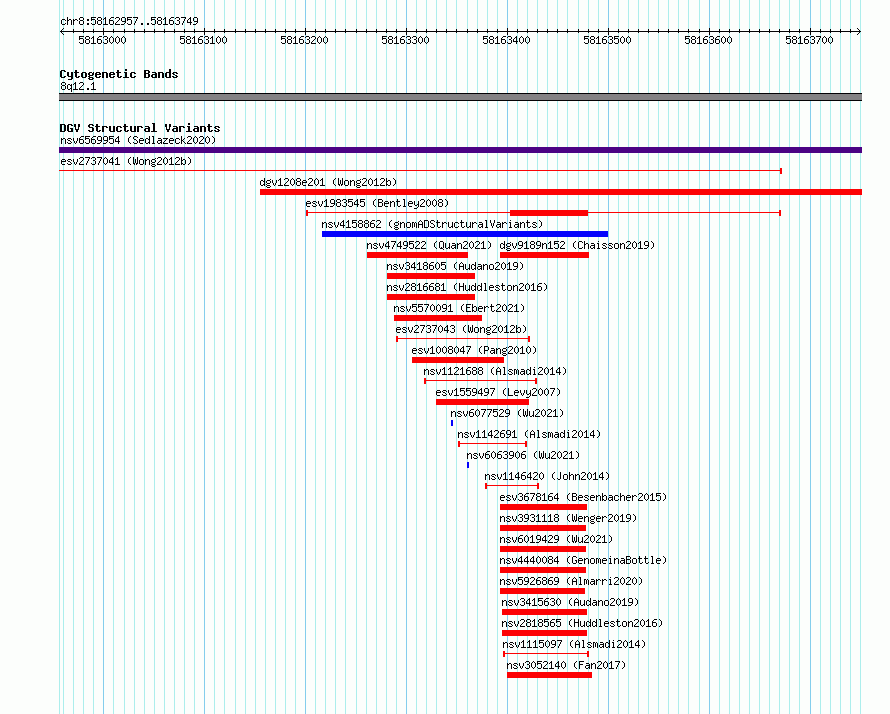Open esv1559497 (Levy2007) variant
This screenshot has height=714, width=890.
tap(498, 392)
